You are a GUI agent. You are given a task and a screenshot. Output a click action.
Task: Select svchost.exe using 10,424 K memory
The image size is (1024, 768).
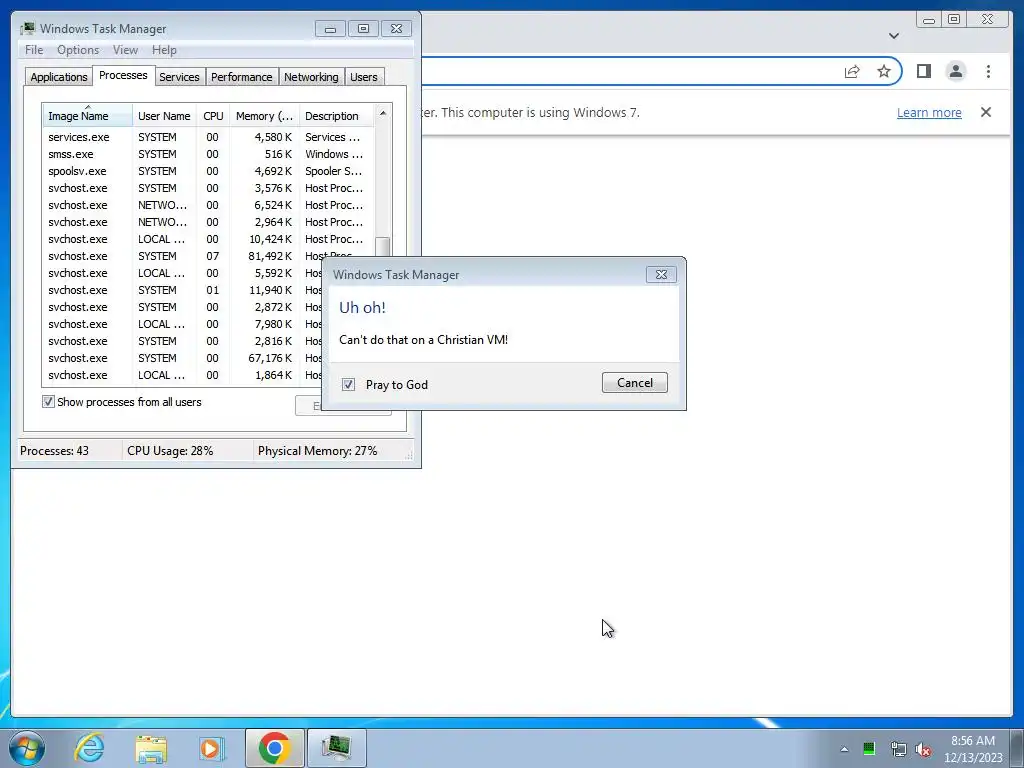point(208,239)
